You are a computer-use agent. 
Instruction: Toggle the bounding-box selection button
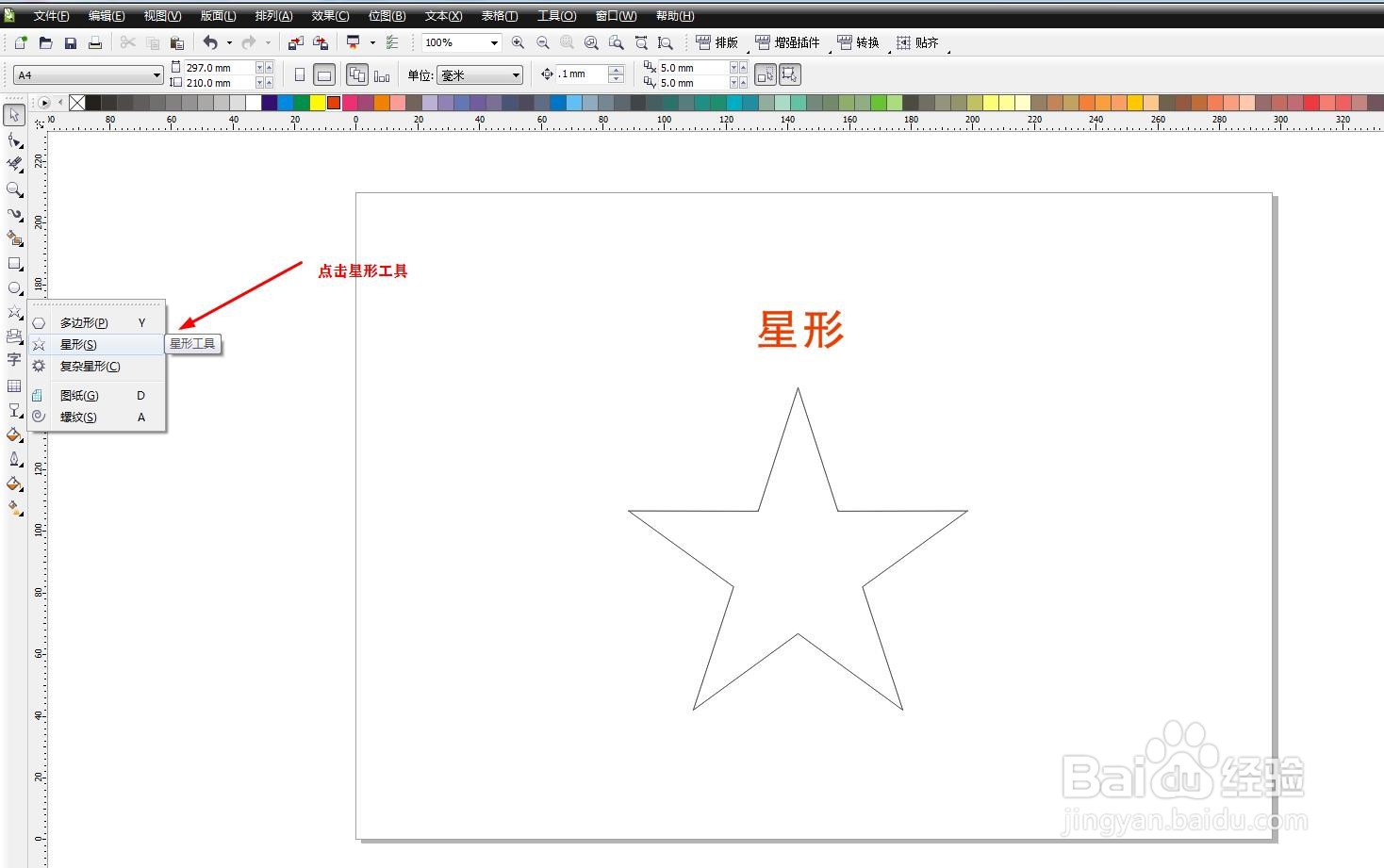(x=789, y=74)
